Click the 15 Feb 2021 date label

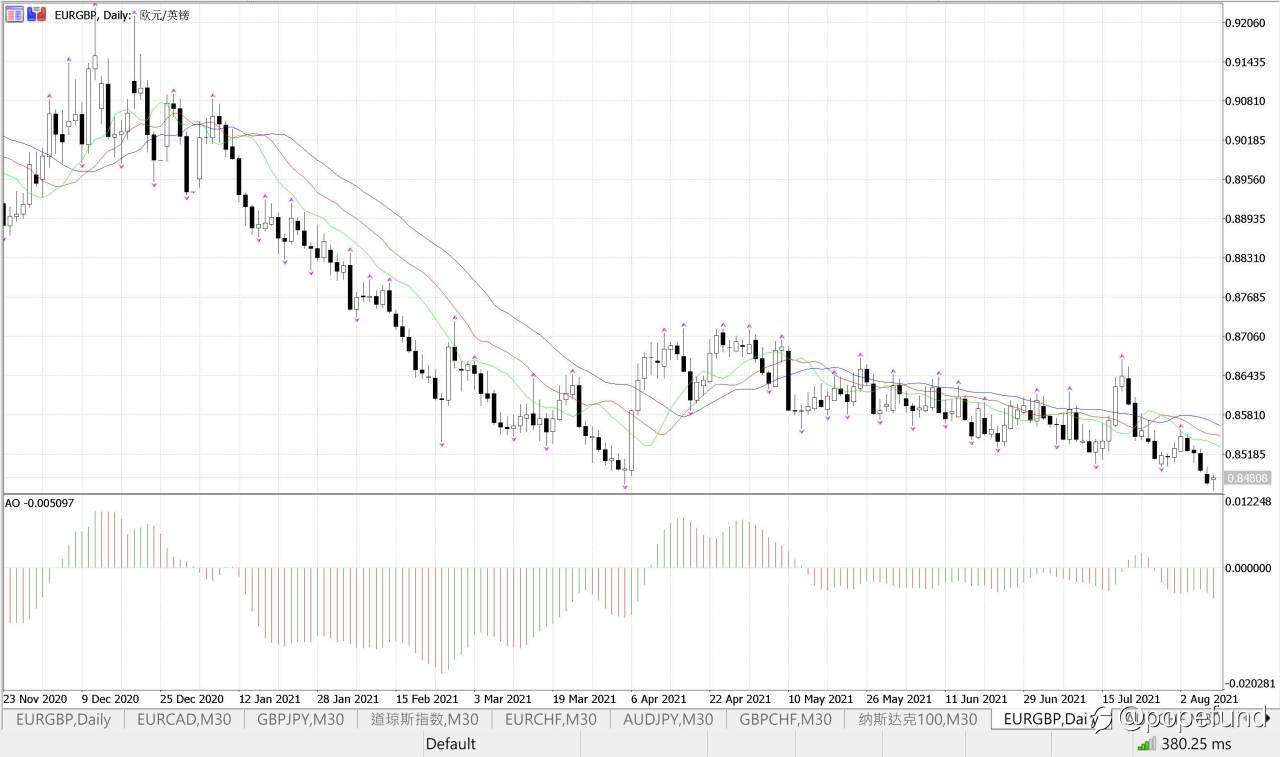[427, 698]
